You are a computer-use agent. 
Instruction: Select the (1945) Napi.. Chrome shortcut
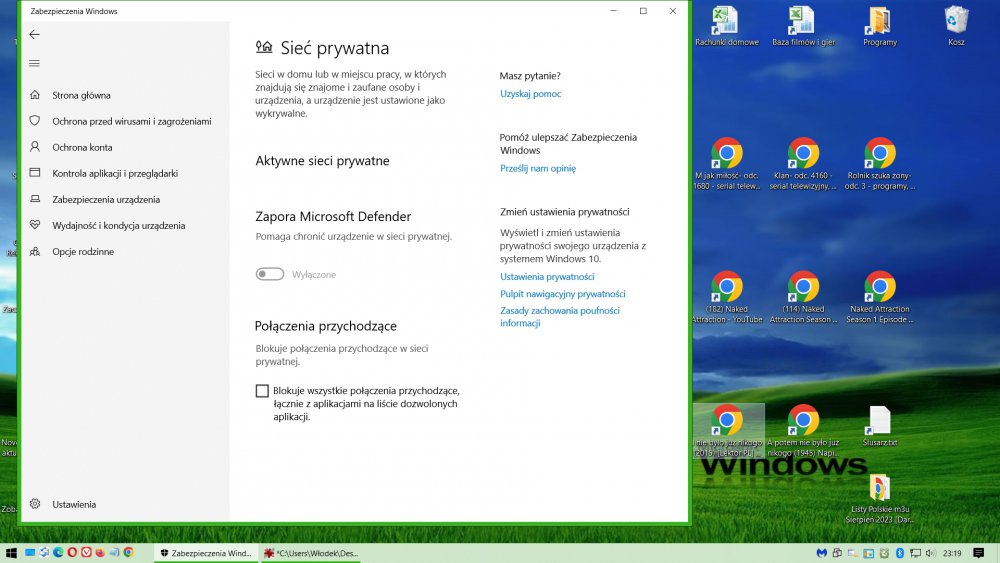(803, 430)
